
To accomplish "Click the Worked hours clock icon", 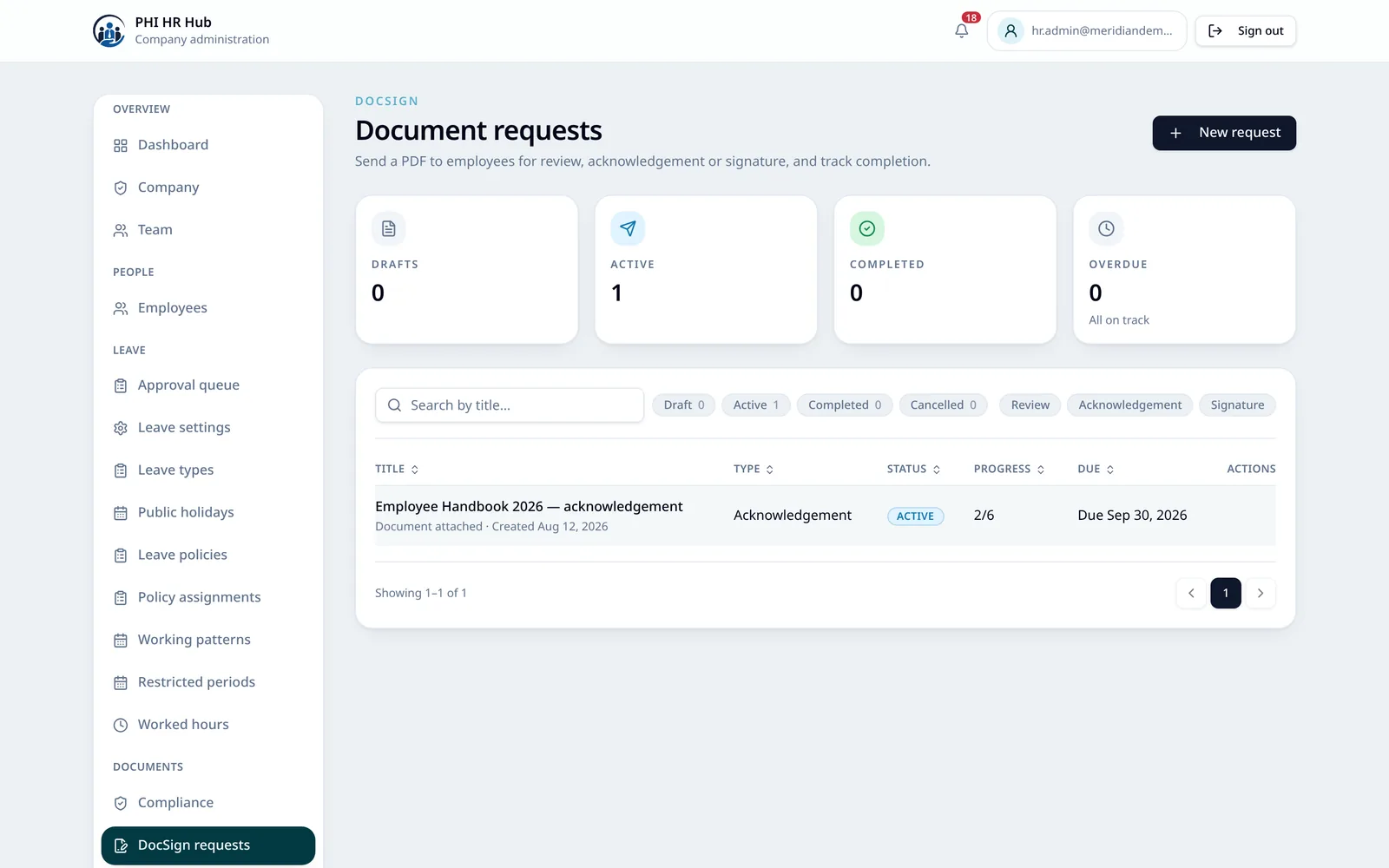I will [x=121, y=725].
